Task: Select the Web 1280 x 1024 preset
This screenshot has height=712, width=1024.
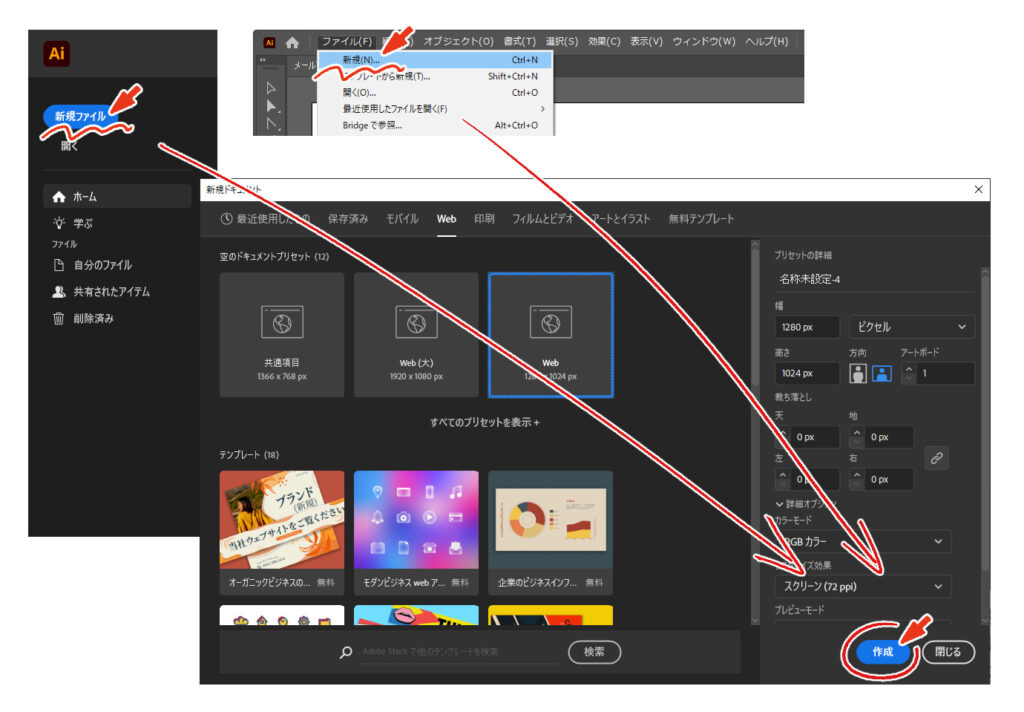Action: point(551,335)
